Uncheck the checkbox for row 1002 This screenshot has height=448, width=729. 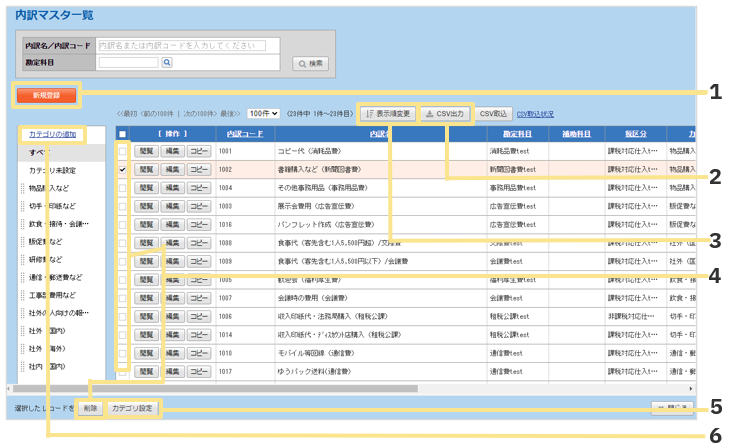pos(122,170)
